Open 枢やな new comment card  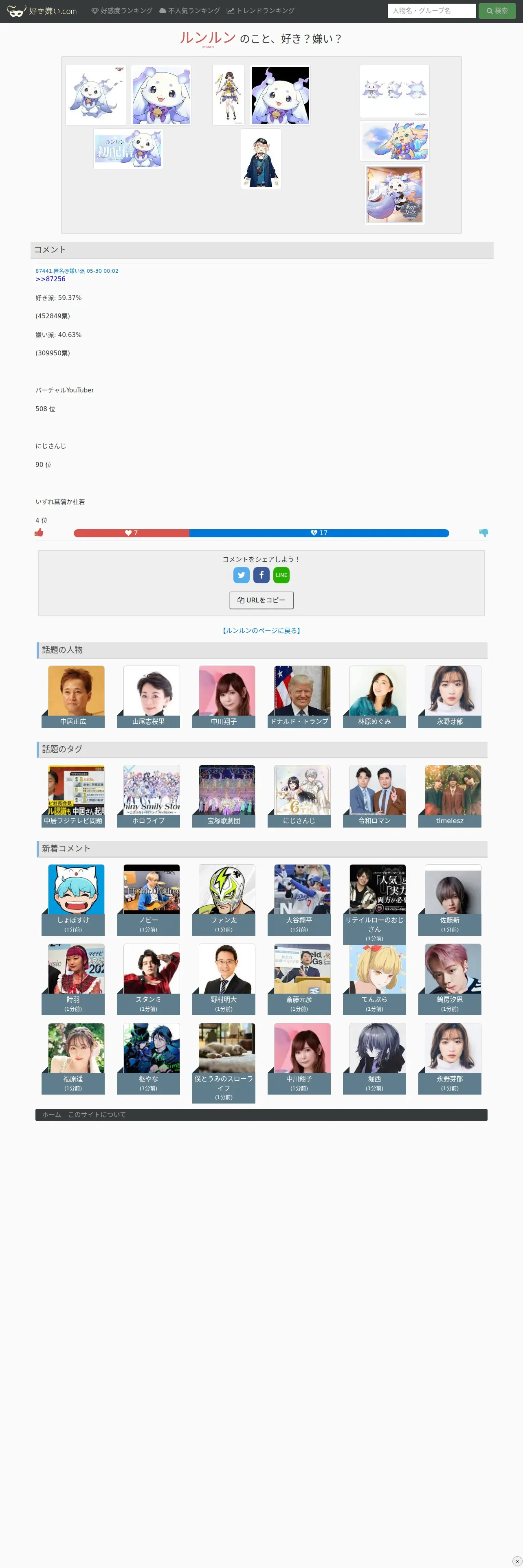click(x=149, y=1058)
